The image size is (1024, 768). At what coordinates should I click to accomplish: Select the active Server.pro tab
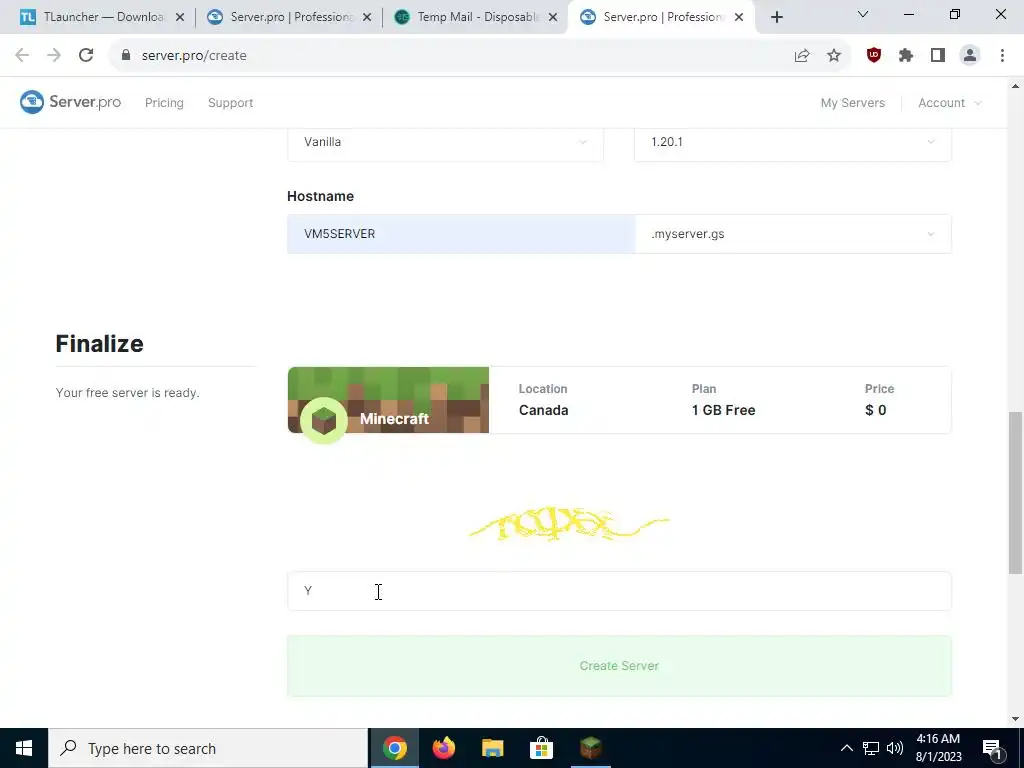point(661,17)
